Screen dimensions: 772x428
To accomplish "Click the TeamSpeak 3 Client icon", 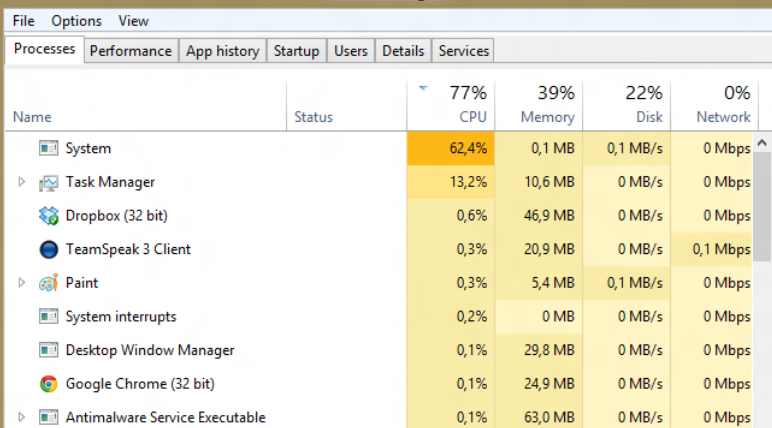I will [x=48, y=249].
